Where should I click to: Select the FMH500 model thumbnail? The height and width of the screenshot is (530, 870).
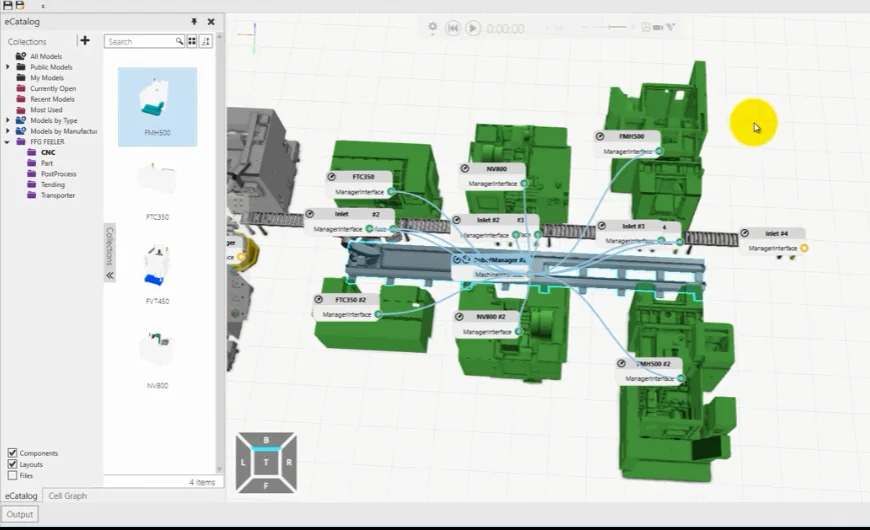[157, 107]
